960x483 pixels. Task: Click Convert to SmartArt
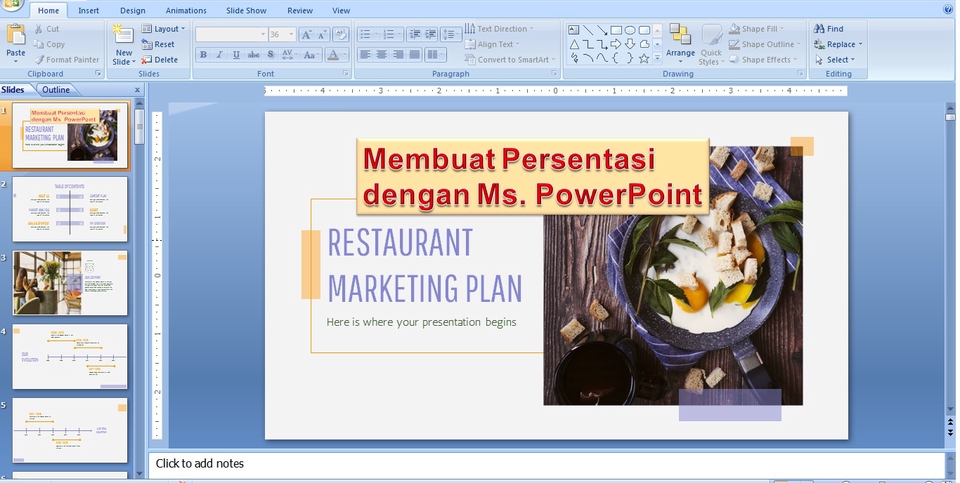509,59
